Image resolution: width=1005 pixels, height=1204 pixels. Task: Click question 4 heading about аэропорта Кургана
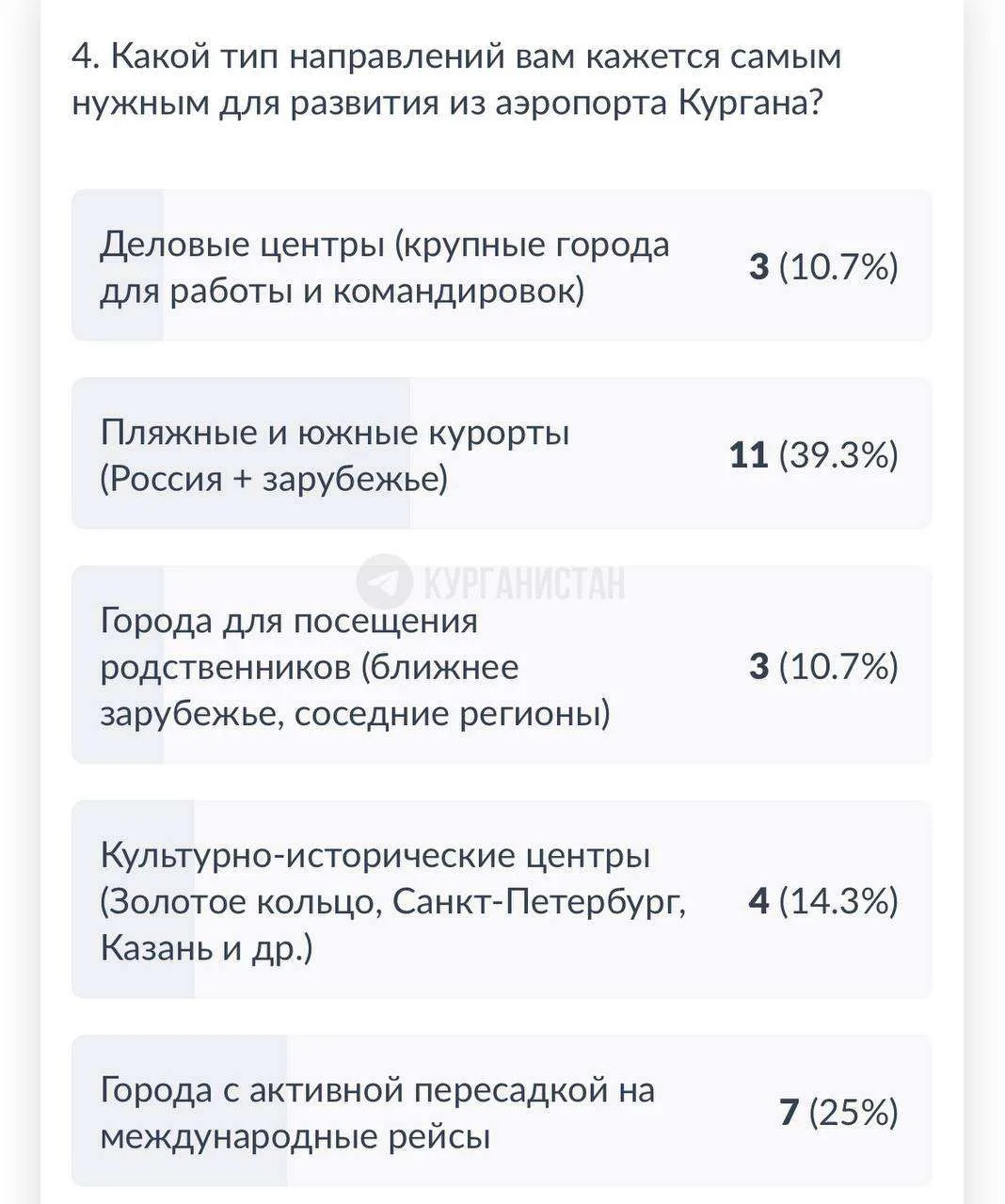[x=456, y=79]
